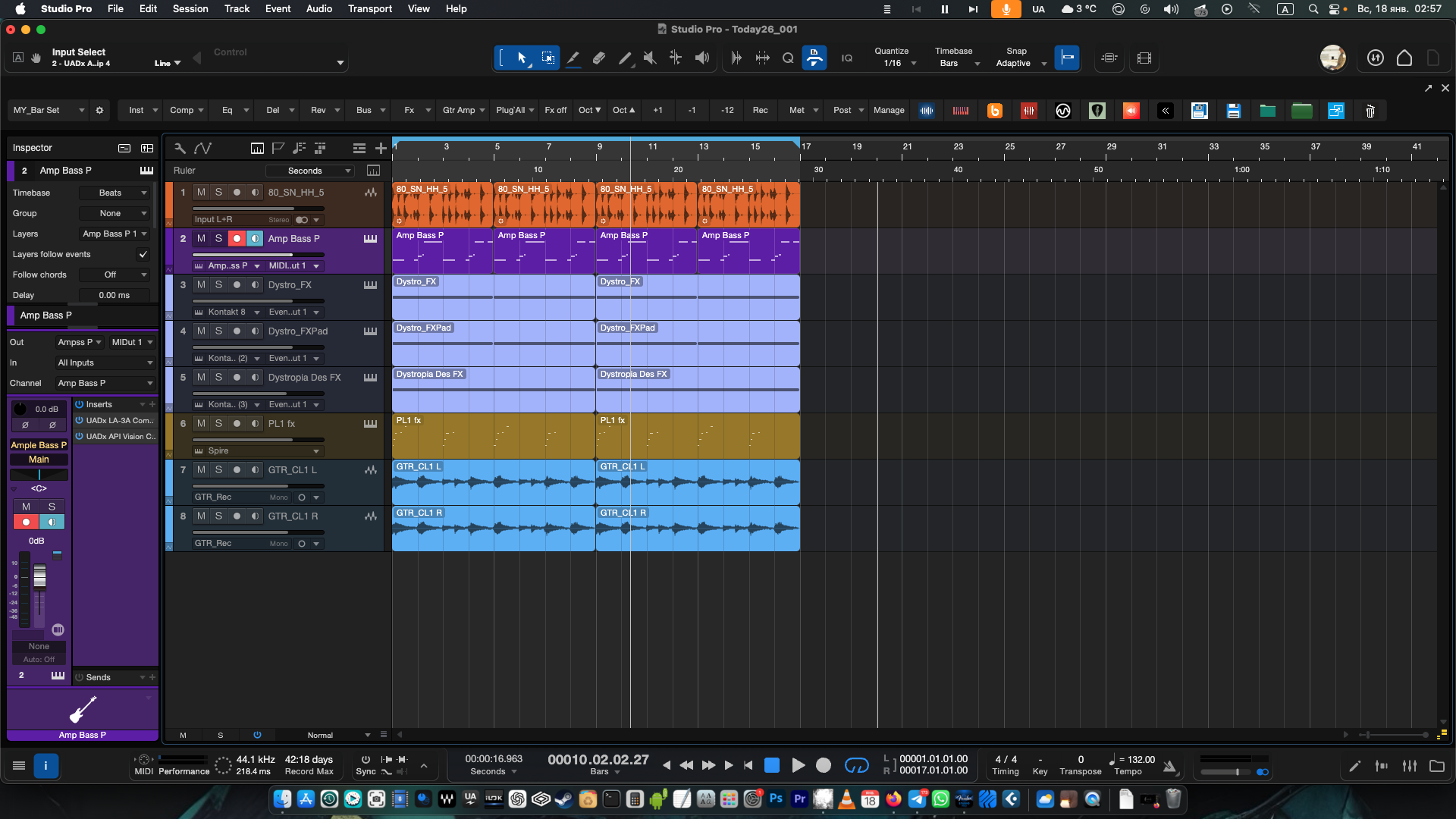
Task: Click the Fx off macro button
Action: (x=555, y=111)
